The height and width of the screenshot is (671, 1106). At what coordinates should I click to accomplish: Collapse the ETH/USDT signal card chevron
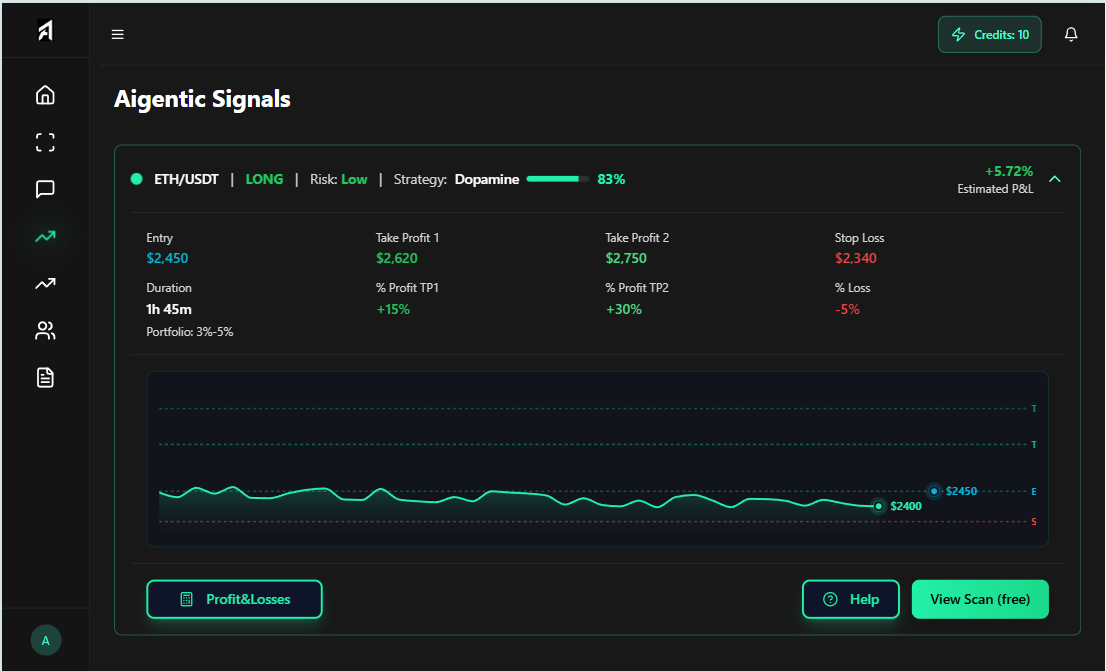pos(1055,179)
